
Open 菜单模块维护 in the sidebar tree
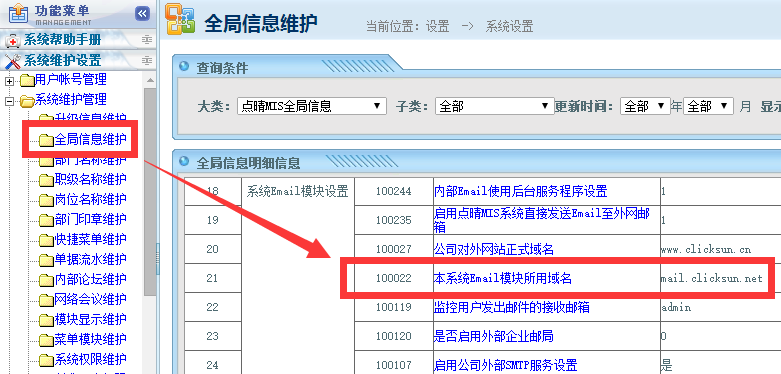(90, 340)
